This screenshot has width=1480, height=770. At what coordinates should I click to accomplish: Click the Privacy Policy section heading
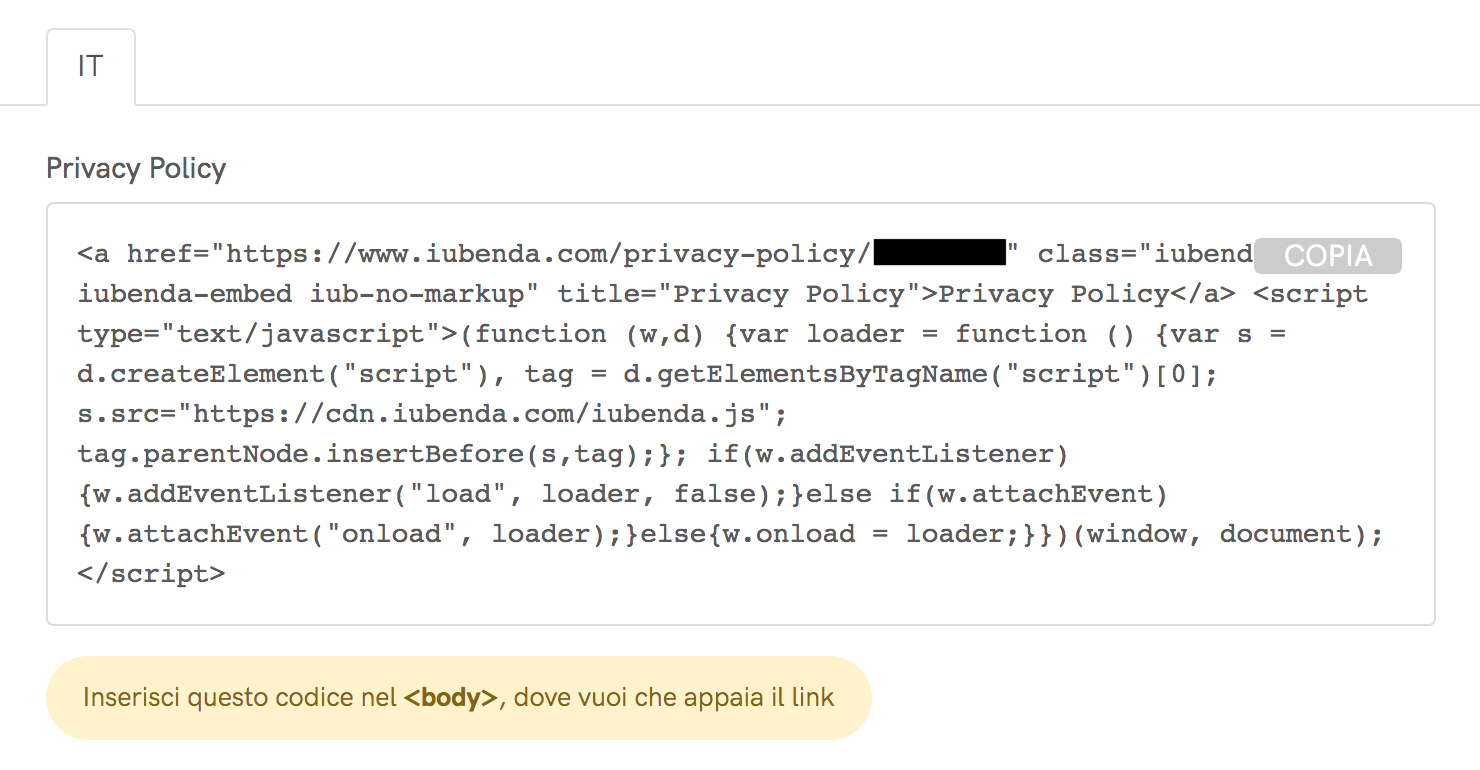(x=135, y=168)
